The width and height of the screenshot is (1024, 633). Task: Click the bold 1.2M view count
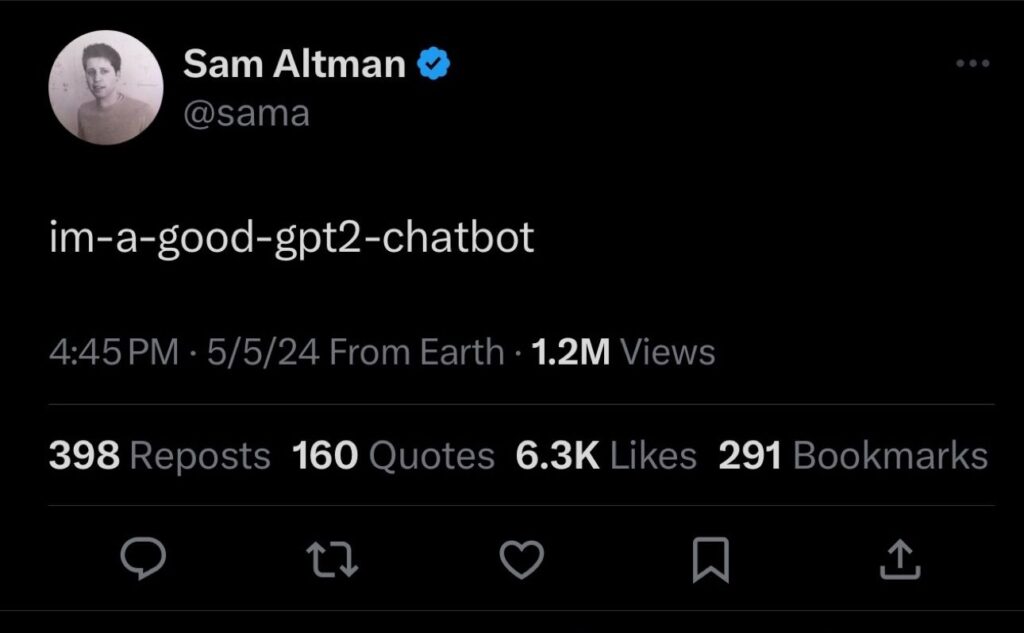click(x=571, y=352)
